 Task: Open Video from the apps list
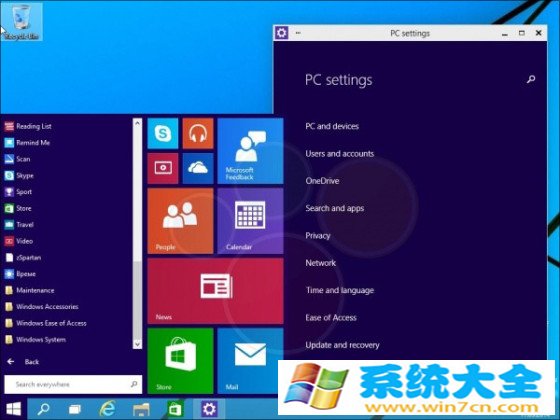click(19, 241)
